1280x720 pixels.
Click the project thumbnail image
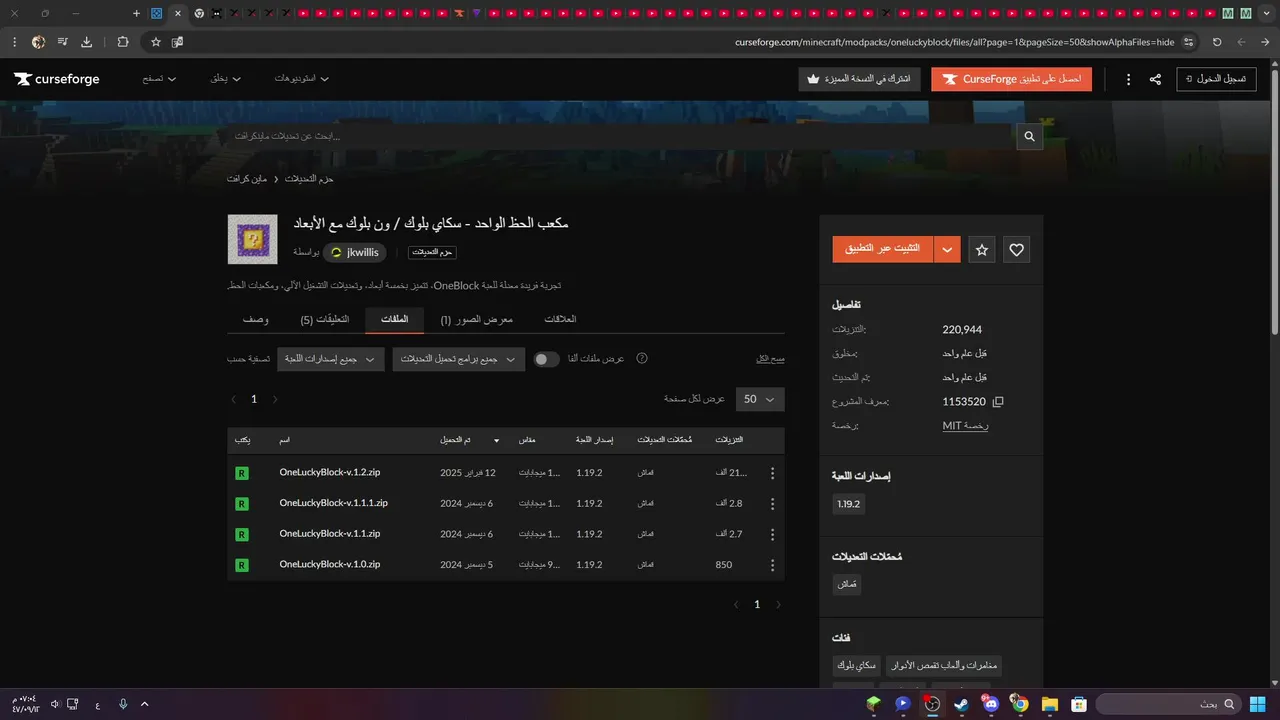[252, 239]
